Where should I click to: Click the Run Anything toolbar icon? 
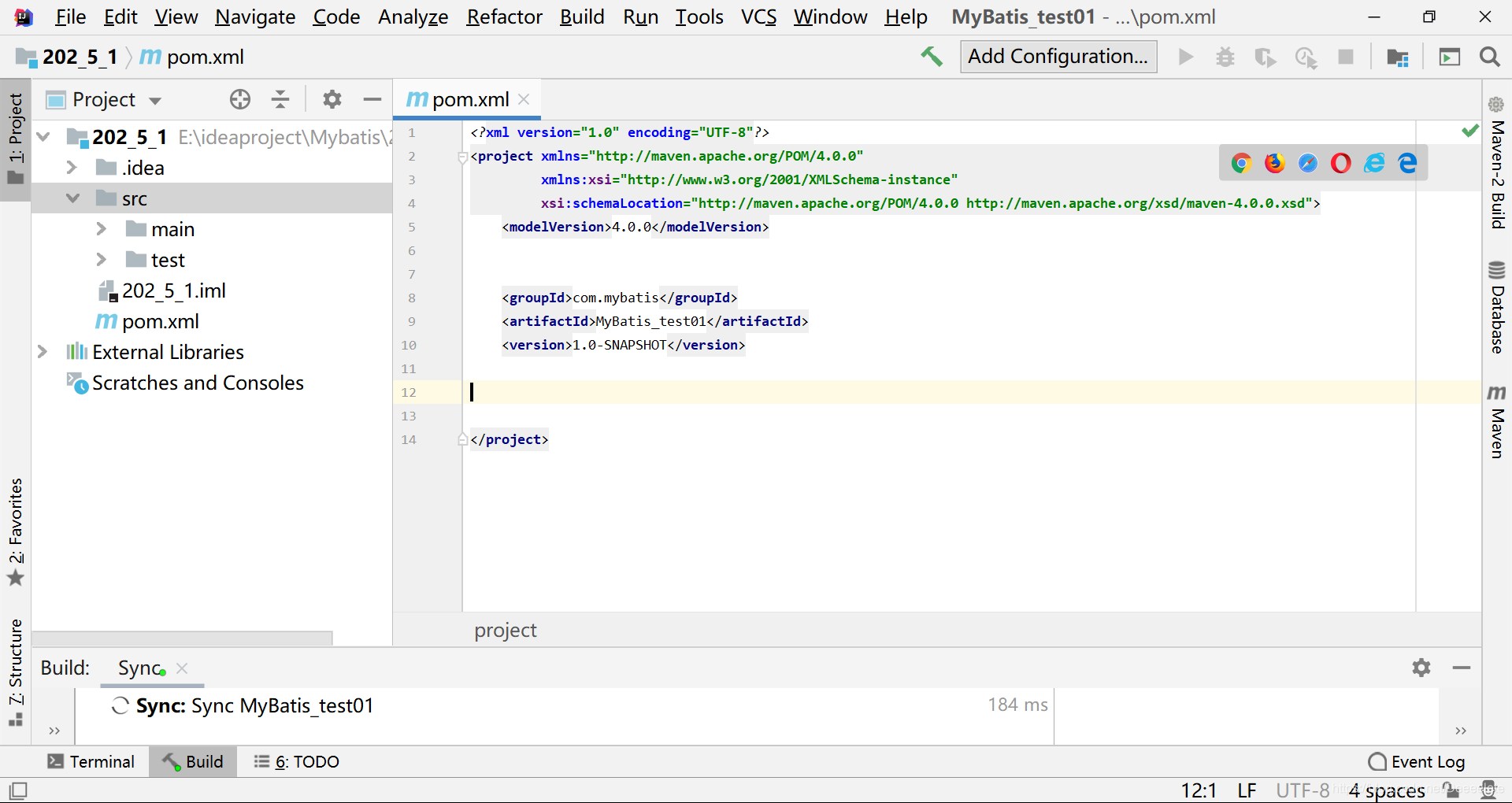click(x=1450, y=57)
